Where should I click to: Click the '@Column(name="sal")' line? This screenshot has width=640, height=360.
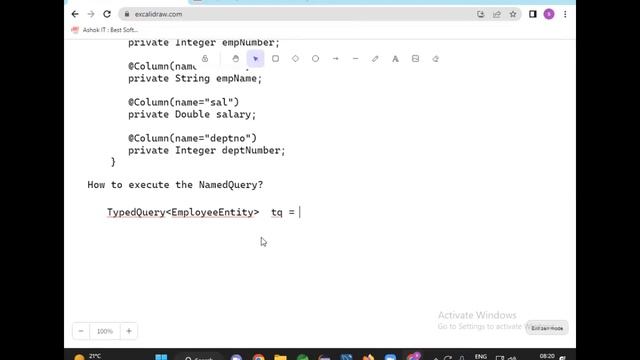click(x=184, y=102)
